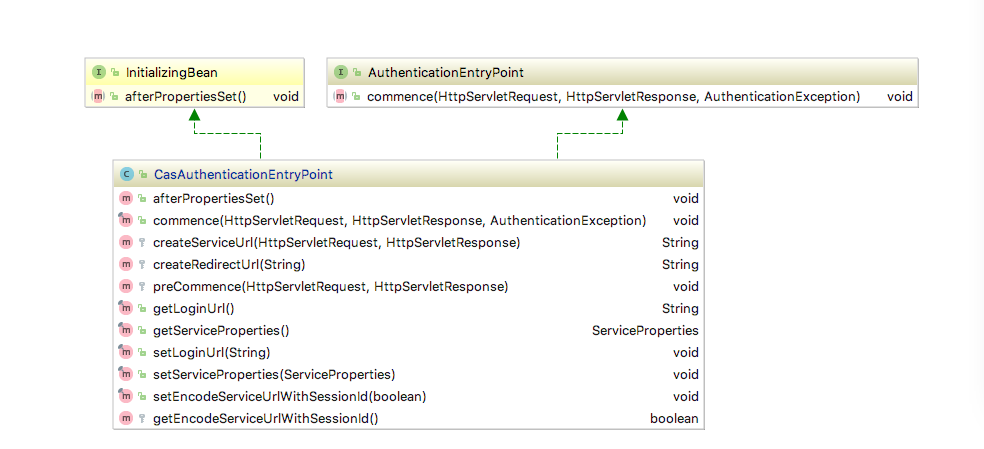Click method icon of setLoginUrl(String) row

click(126, 352)
